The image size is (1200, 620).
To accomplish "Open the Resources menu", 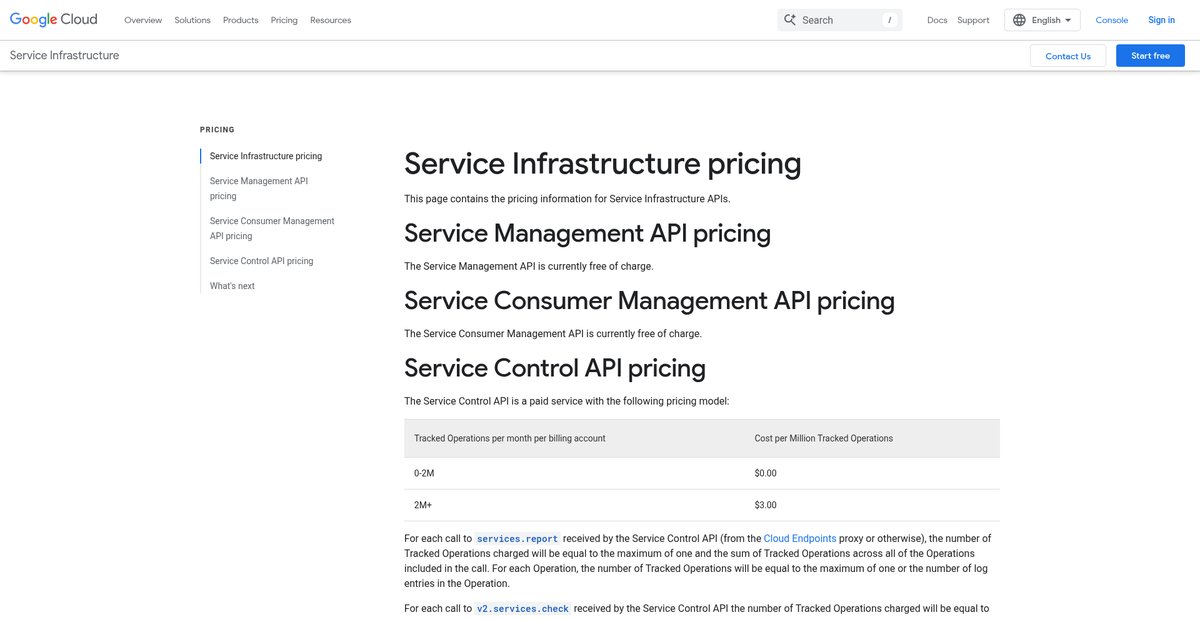I will (x=330, y=20).
